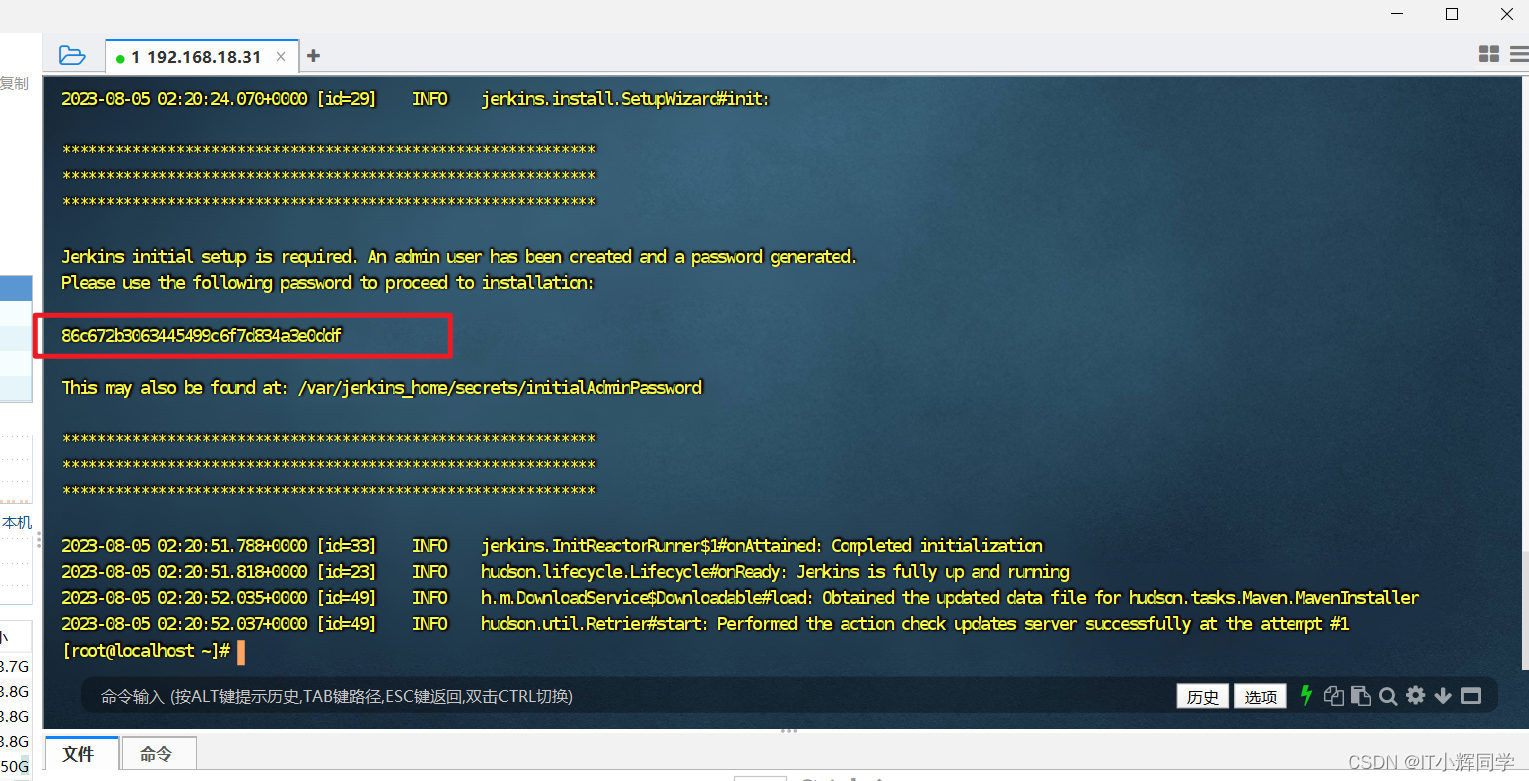The image size is (1529, 781).
Task: Click the 'check updates server successfully' log line
Action: [x=705, y=624]
